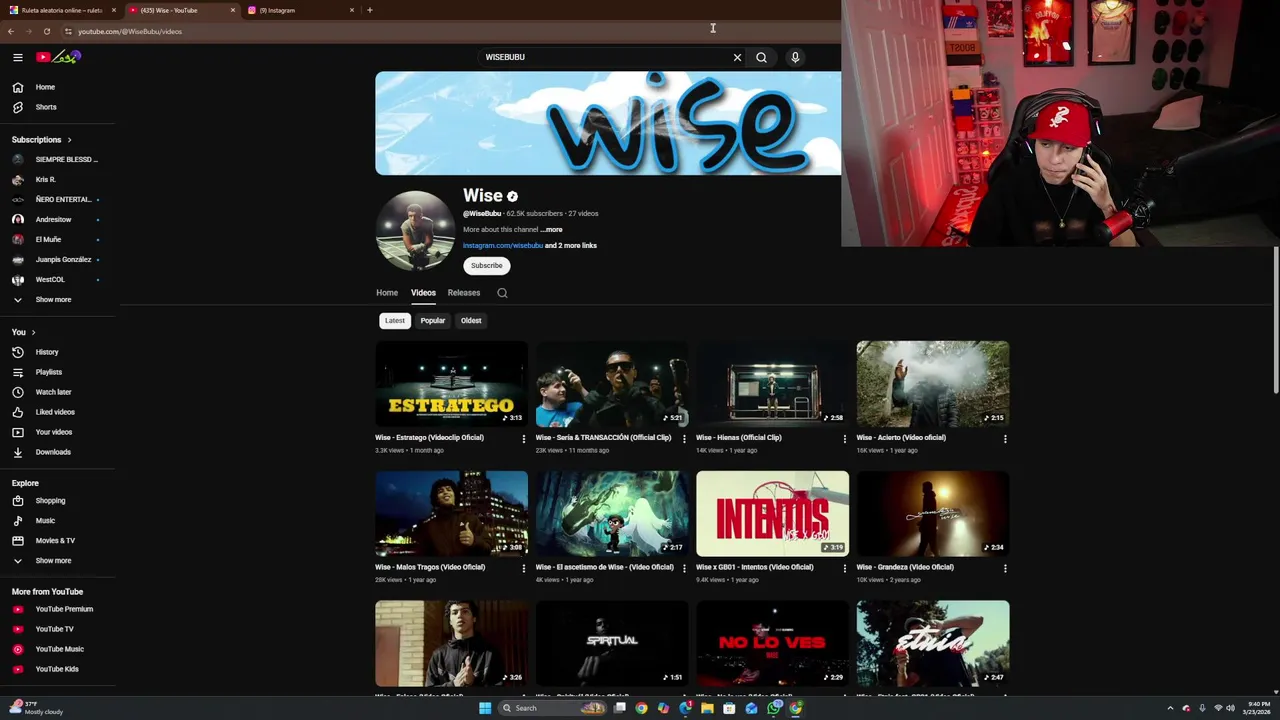Open Movies & TV under Explore
The image size is (1280, 720).
(57, 540)
